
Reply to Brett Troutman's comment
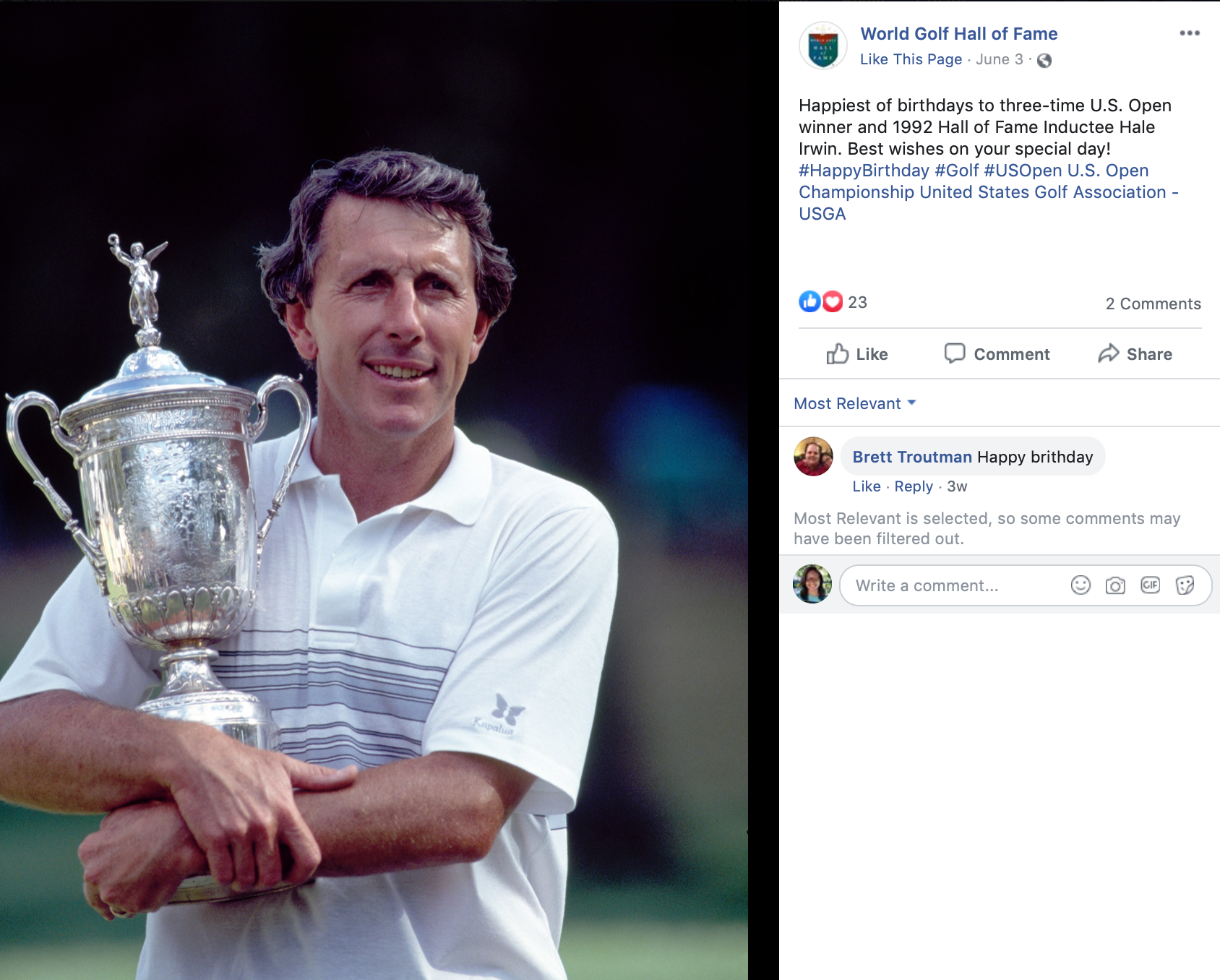pyautogui.click(x=914, y=486)
